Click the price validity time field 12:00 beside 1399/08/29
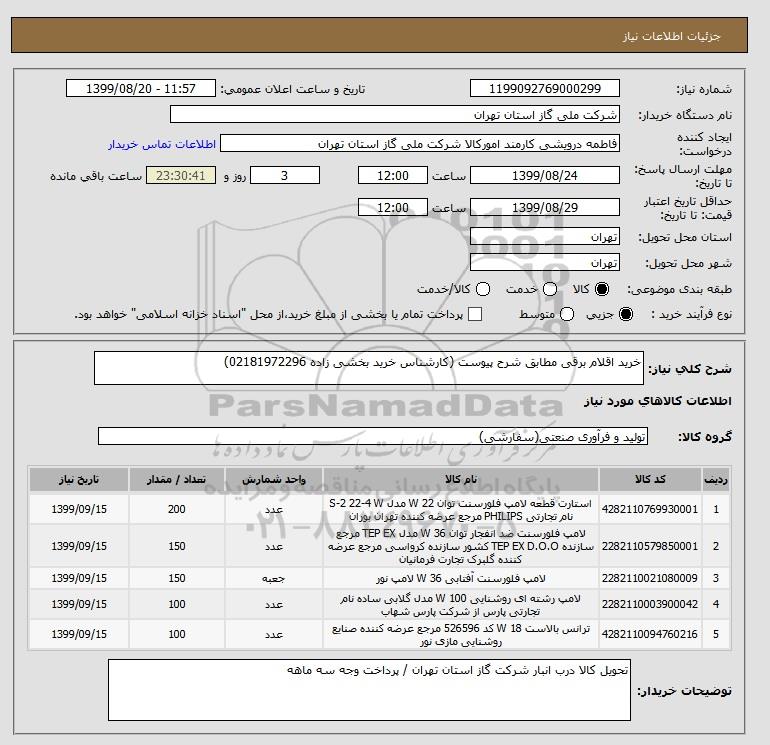 tap(393, 207)
